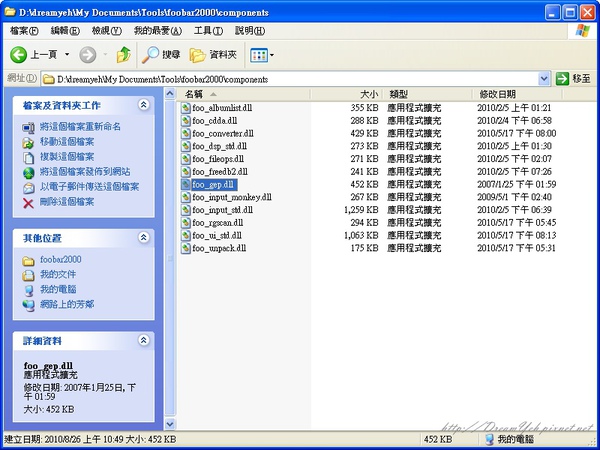Open the 我的最愛(A) menu
The height and width of the screenshot is (450, 600).
pos(158,31)
